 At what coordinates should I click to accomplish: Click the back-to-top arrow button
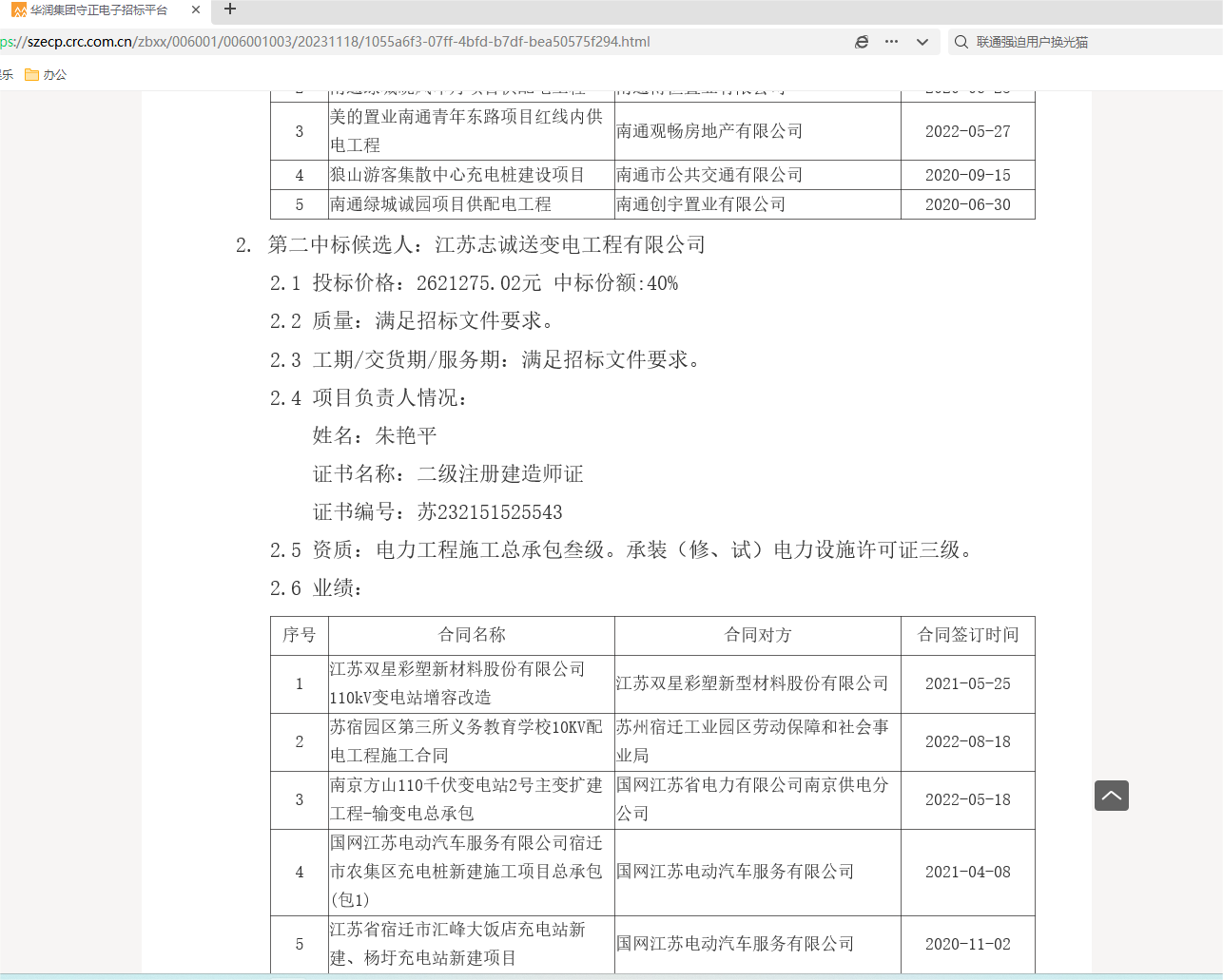(1111, 796)
